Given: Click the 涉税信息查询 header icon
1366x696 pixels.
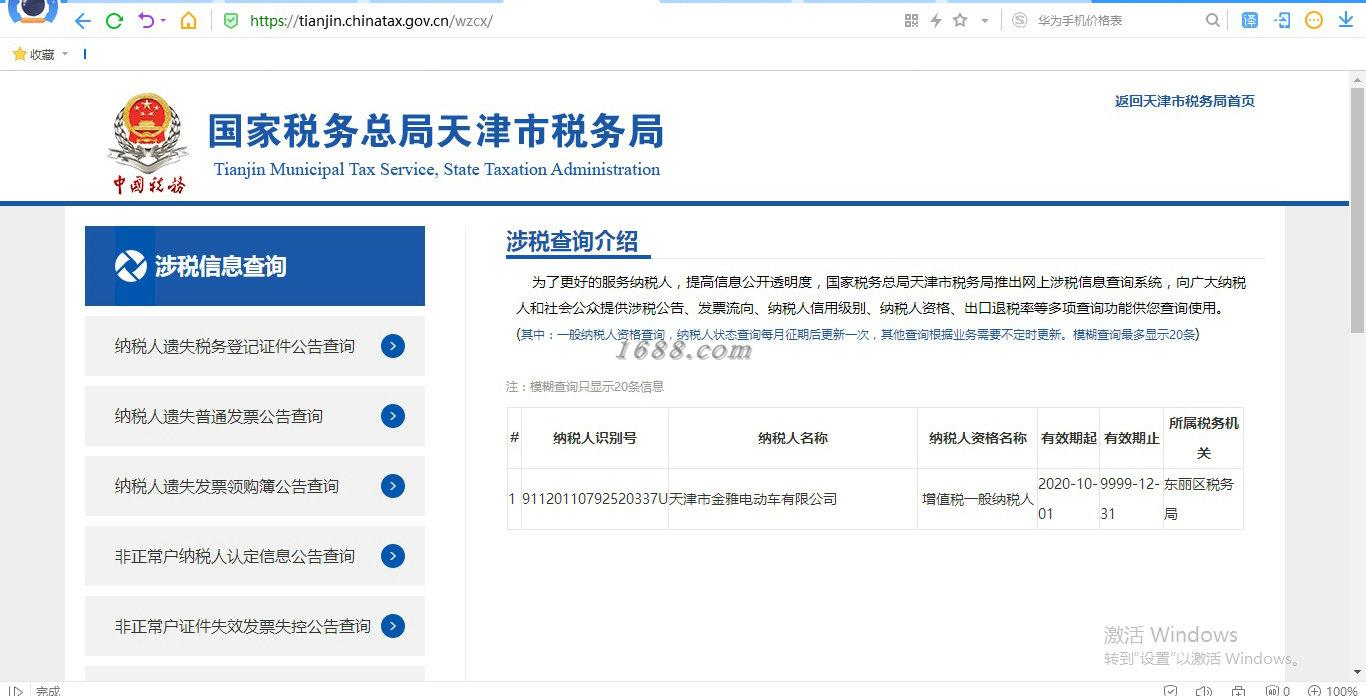Looking at the screenshot, I should tap(131, 266).
